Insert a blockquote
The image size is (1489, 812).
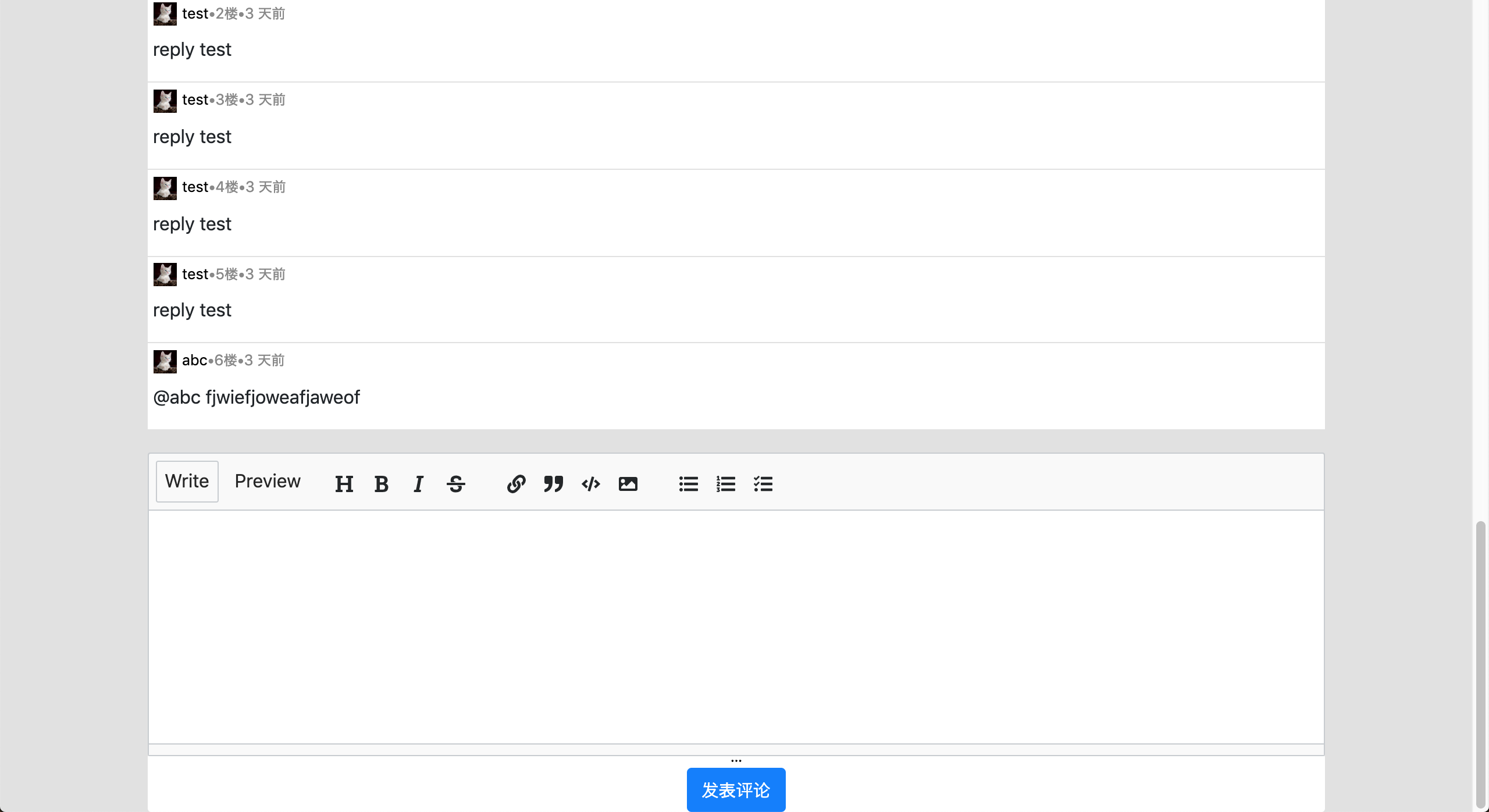(x=553, y=483)
